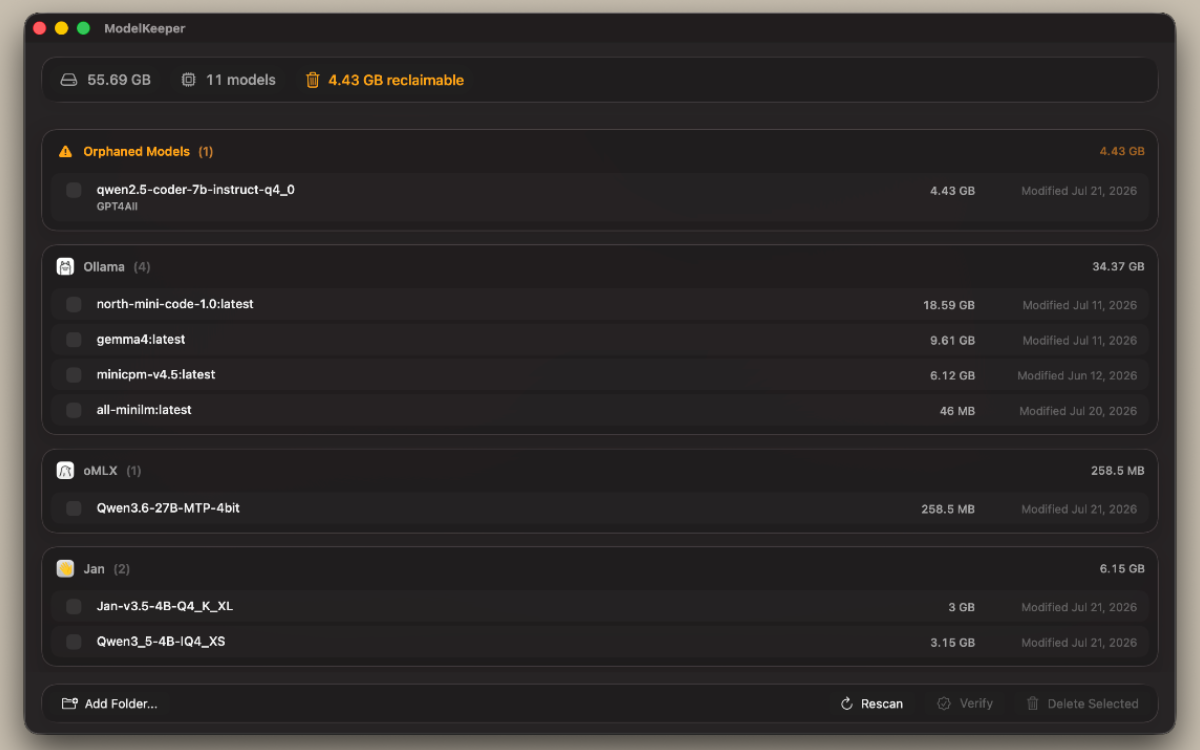Viewport: 1200px width, 750px height.
Task: Click the orange trash icon for reclaimable space
Action: click(x=313, y=80)
